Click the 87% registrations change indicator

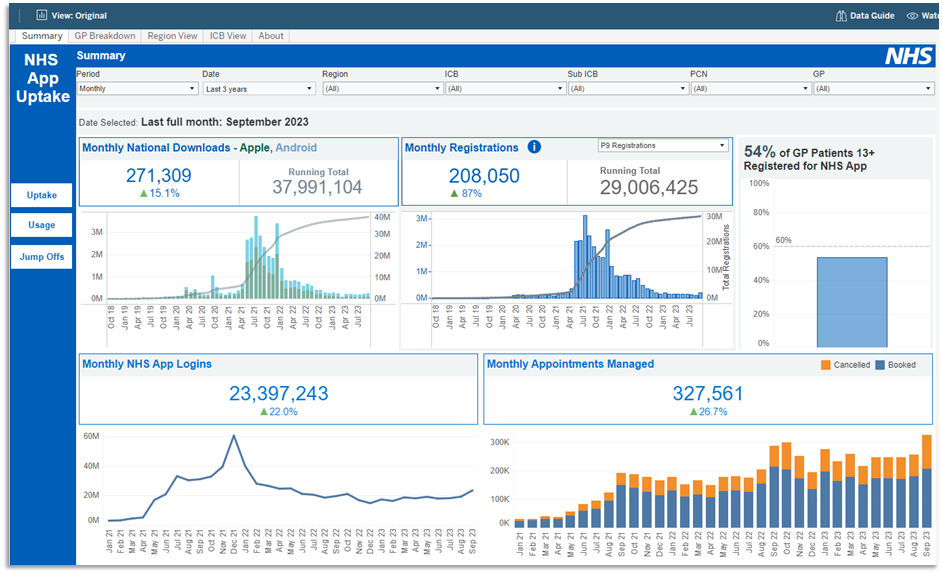pos(466,193)
